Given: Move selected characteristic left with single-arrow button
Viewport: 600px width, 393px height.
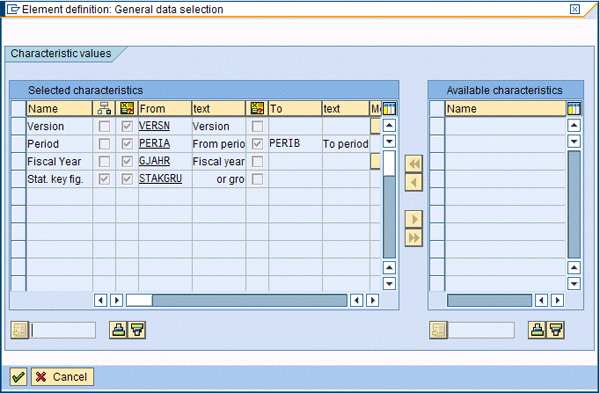Looking at the screenshot, I should coord(414,182).
